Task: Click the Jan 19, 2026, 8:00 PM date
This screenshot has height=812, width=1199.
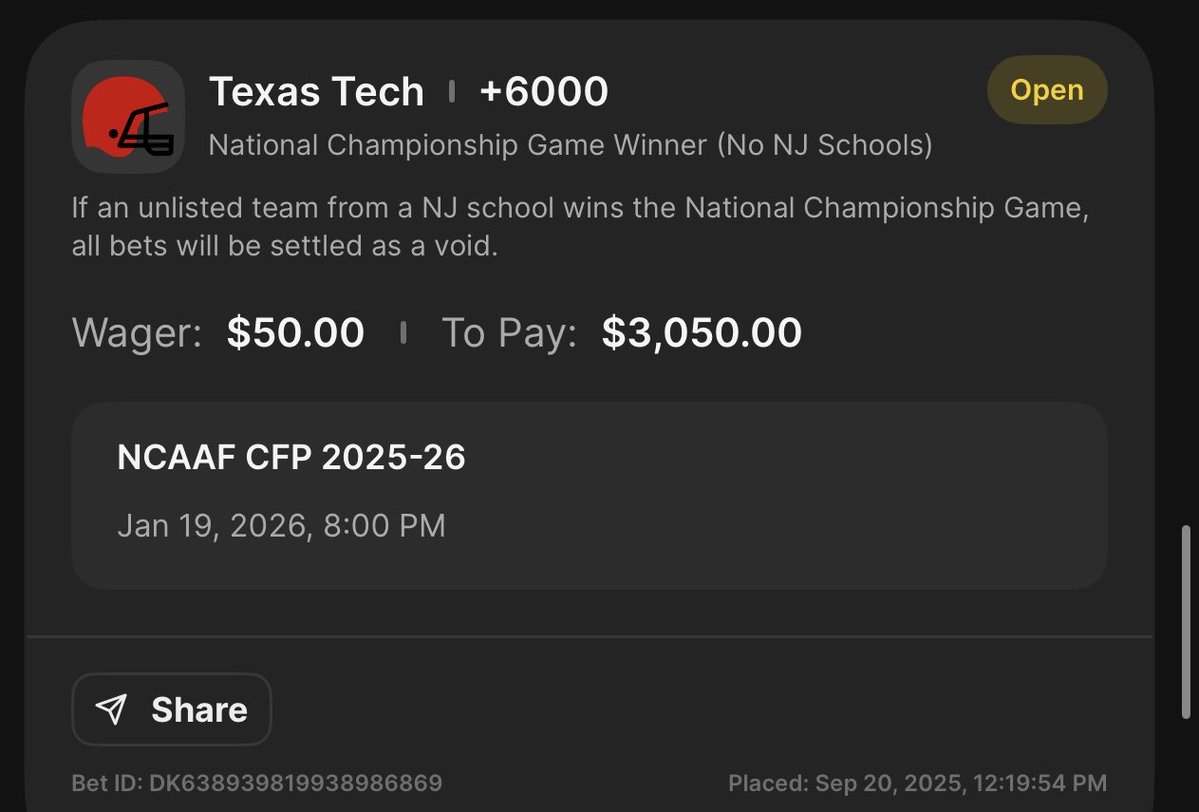Action: 281,525
